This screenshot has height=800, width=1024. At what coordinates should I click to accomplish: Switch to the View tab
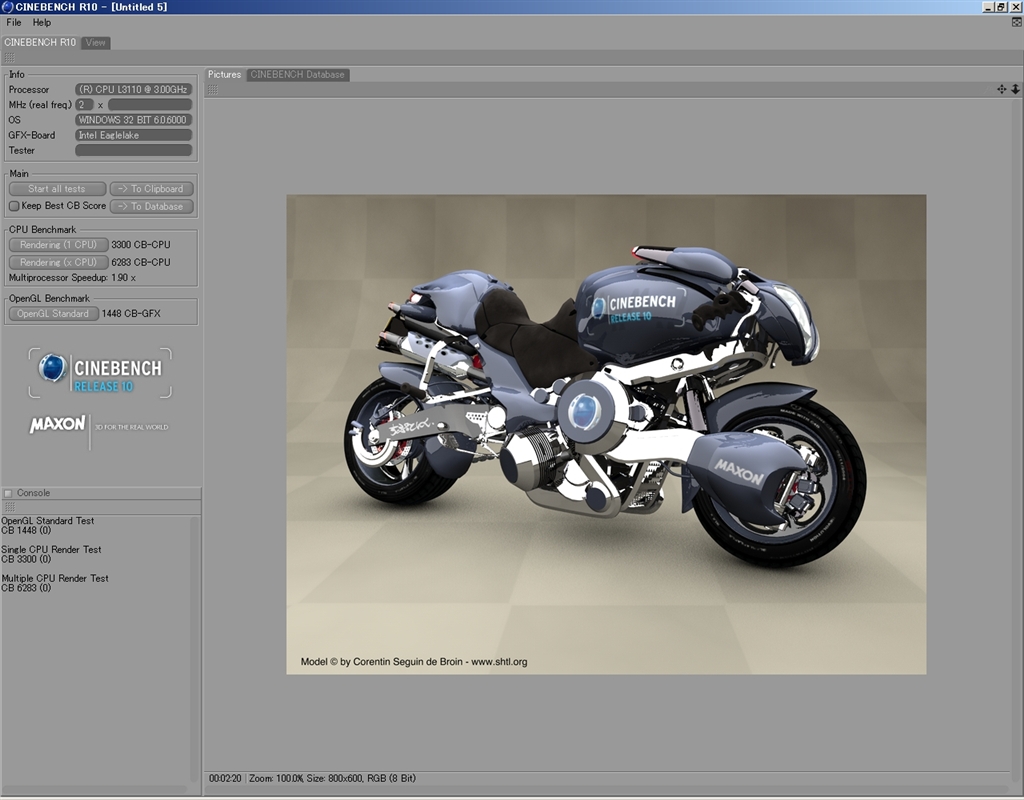pos(95,42)
